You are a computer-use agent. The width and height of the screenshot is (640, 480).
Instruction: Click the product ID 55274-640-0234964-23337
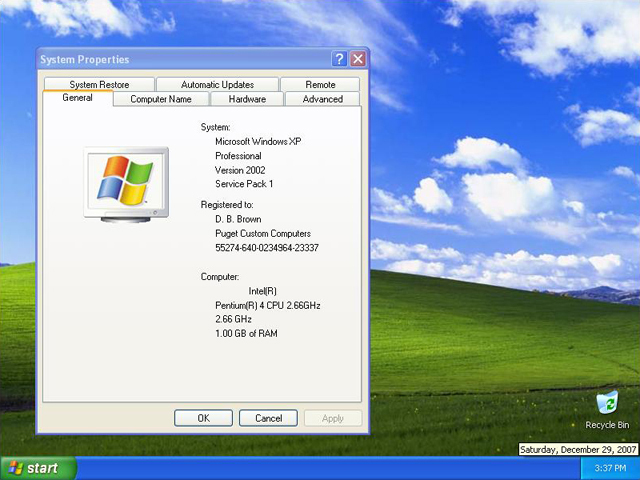click(x=267, y=247)
